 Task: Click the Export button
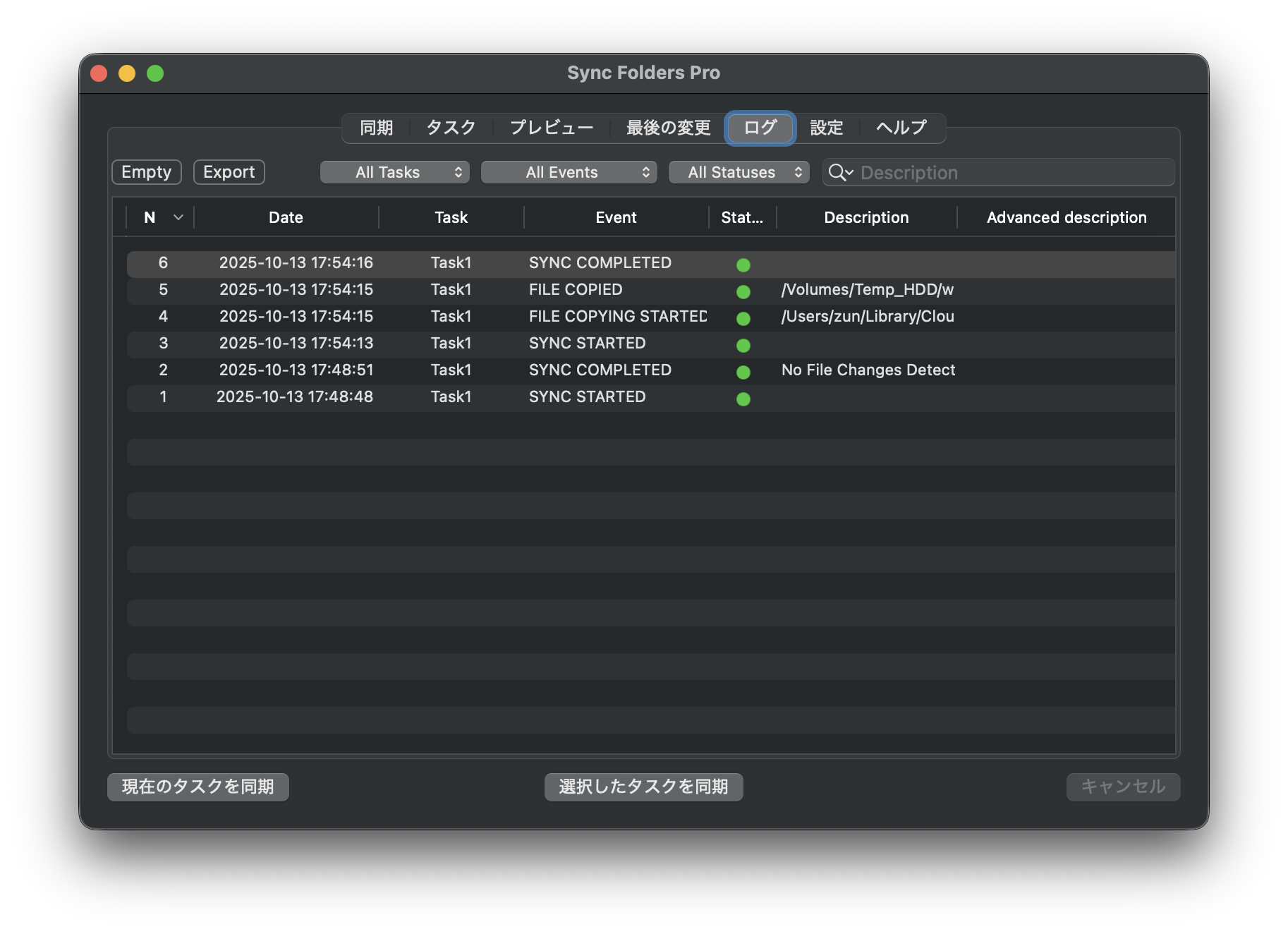[x=229, y=172]
